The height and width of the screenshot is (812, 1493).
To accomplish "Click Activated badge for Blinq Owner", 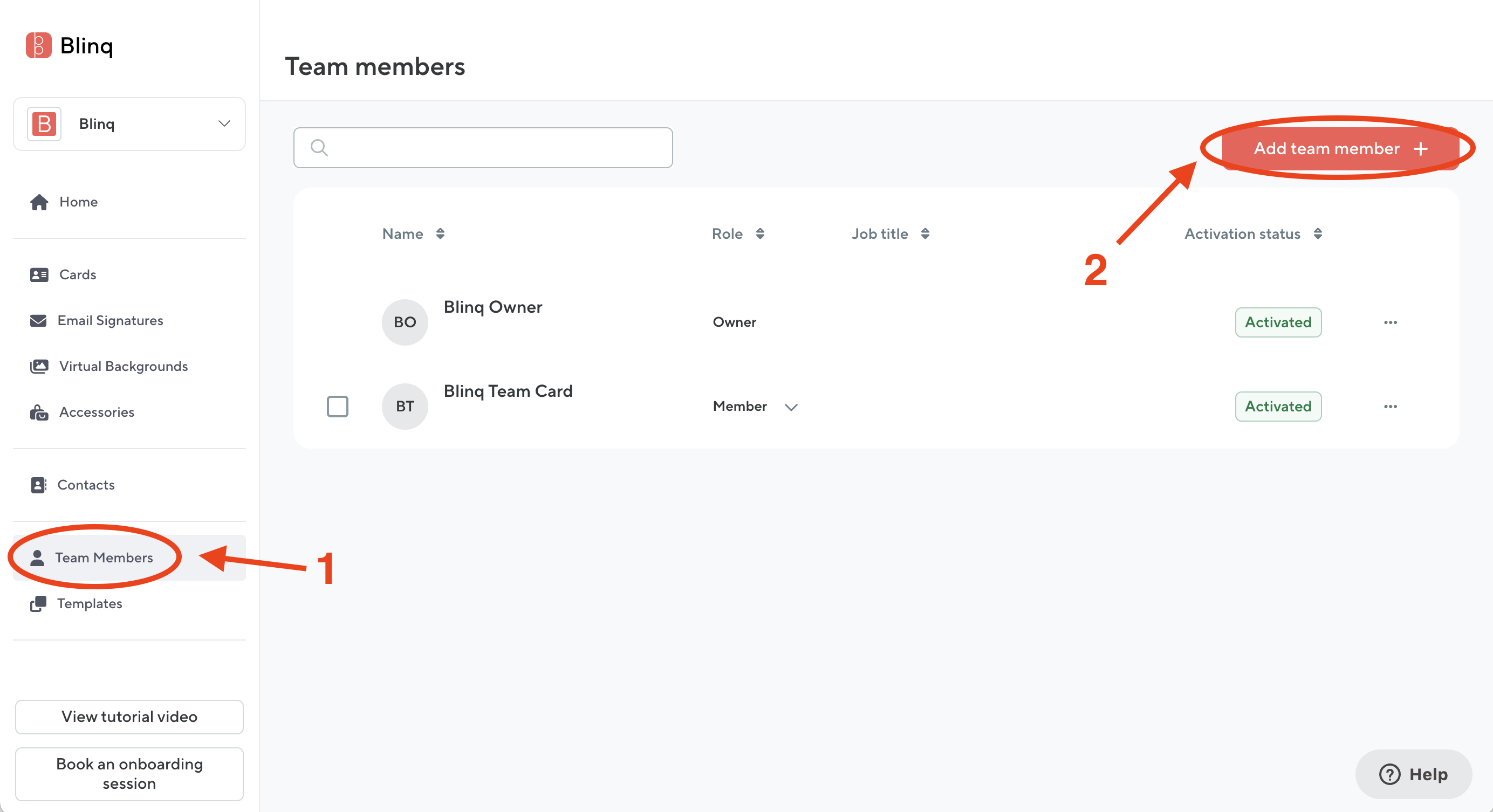I will point(1278,322).
